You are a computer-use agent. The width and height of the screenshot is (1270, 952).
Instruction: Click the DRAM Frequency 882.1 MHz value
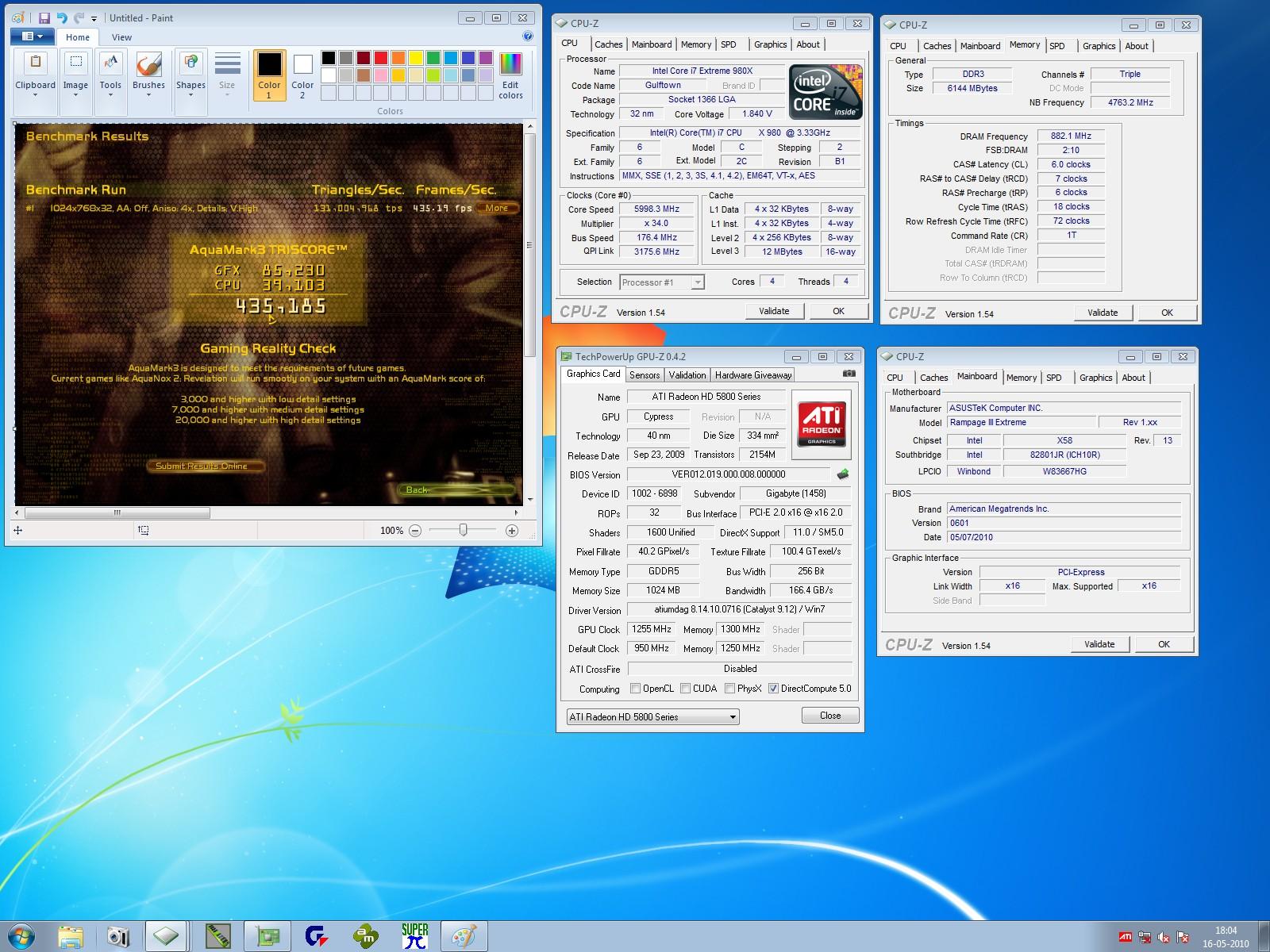(1071, 136)
